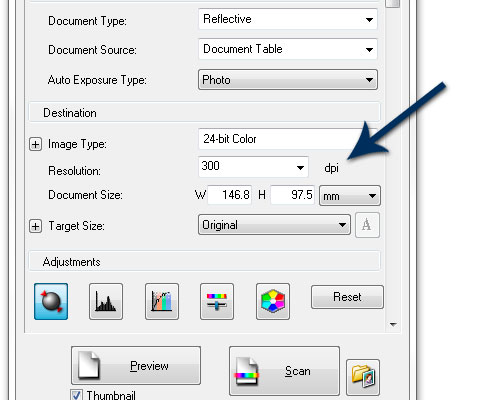The height and width of the screenshot is (400, 500).
Task: Open the Resolution 300 dropdown
Action: [x=253, y=167]
